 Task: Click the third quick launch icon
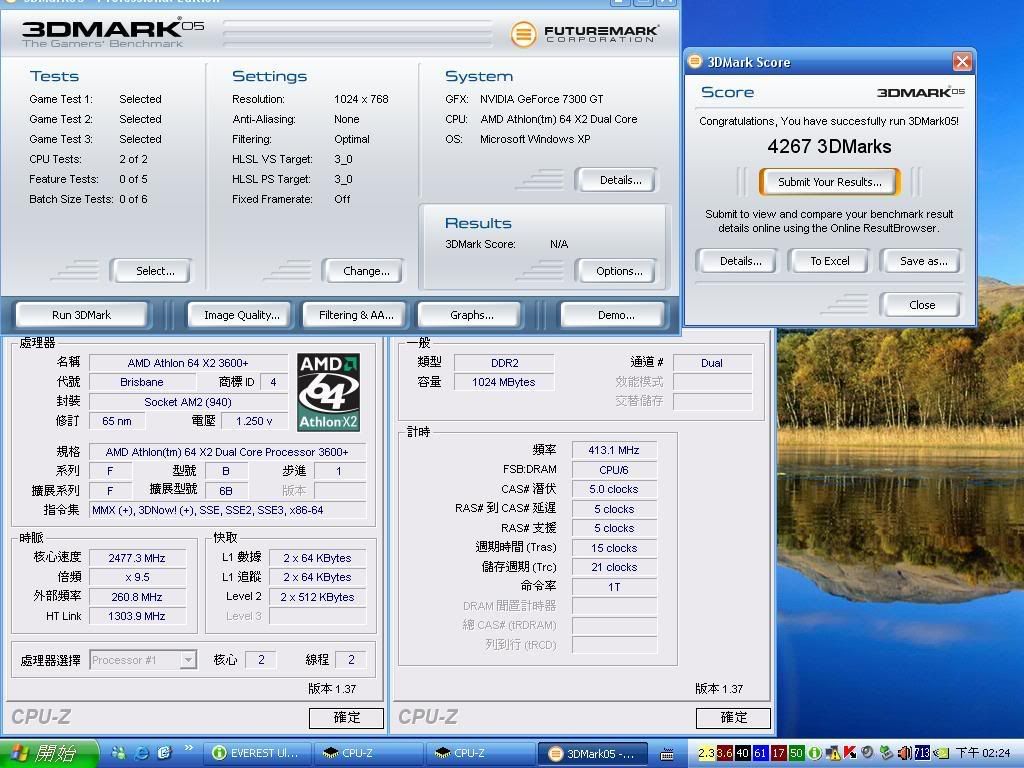(x=164, y=753)
